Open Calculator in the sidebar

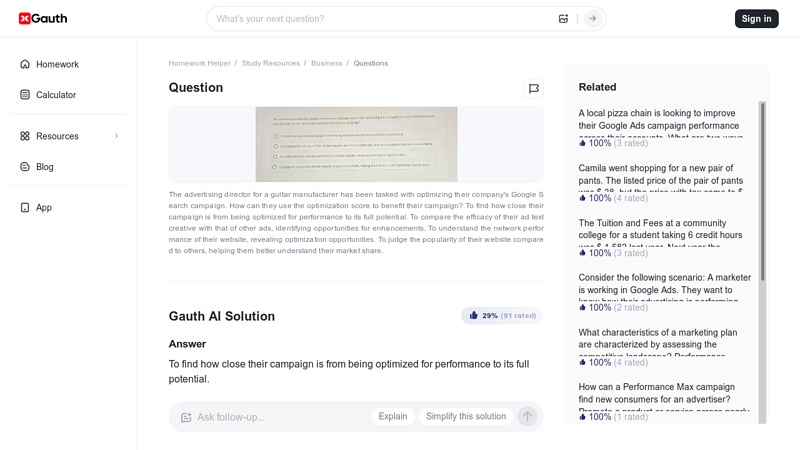click(68, 94)
